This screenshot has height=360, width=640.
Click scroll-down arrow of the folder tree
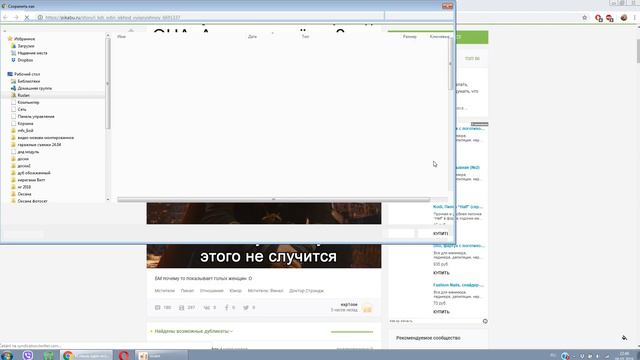click(x=108, y=200)
